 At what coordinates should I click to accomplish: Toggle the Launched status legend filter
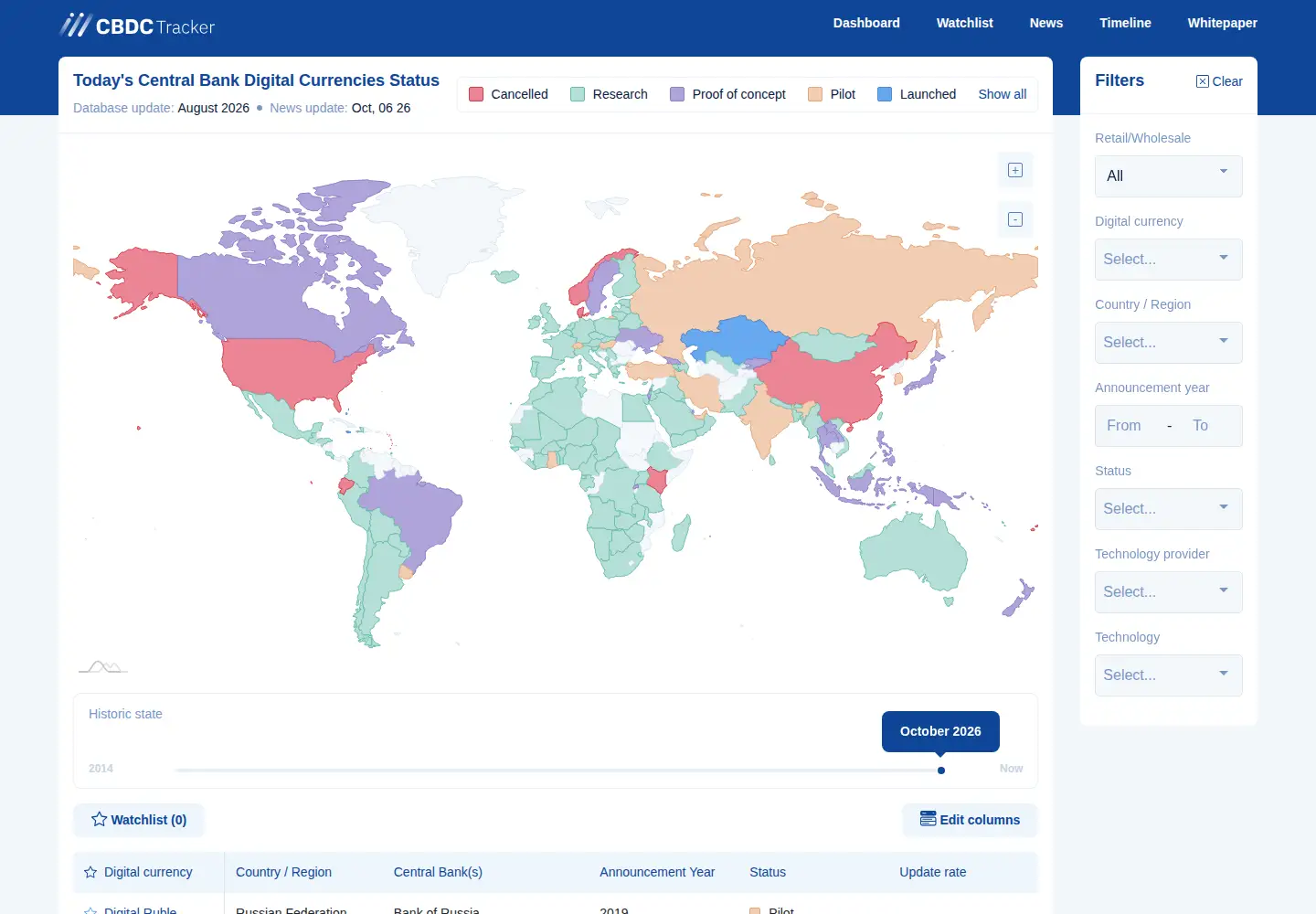click(x=917, y=94)
